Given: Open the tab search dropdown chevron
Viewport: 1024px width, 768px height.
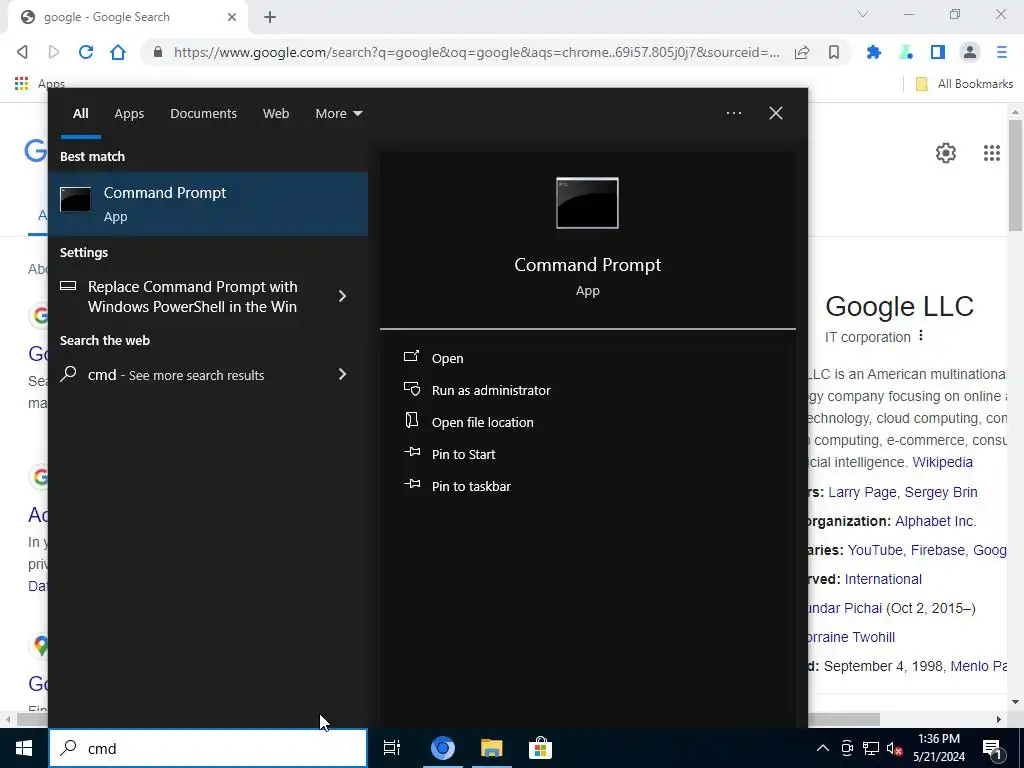Looking at the screenshot, I should tap(863, 14).
